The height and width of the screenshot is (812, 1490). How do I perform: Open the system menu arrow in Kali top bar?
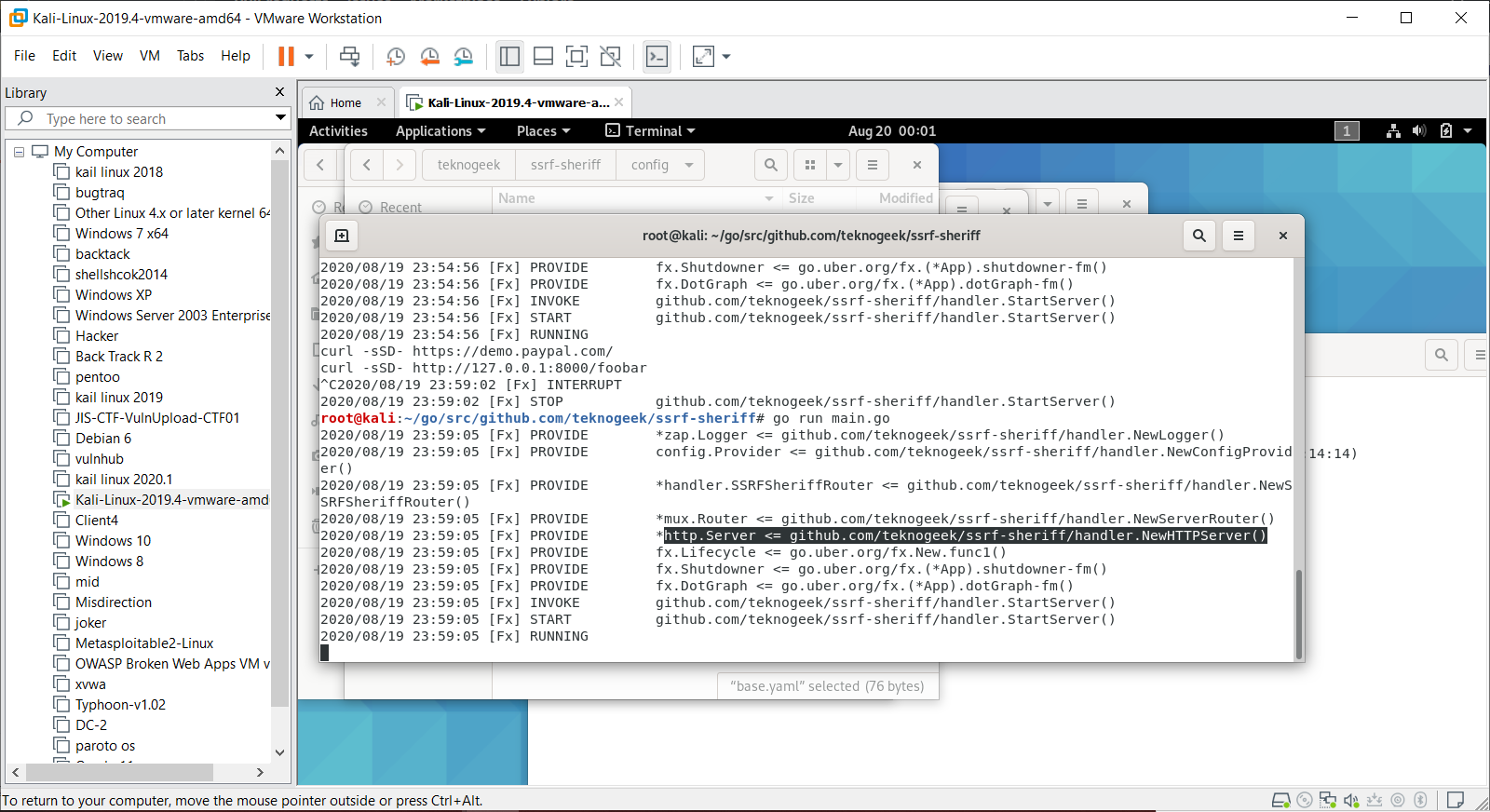pos(1468,131)
